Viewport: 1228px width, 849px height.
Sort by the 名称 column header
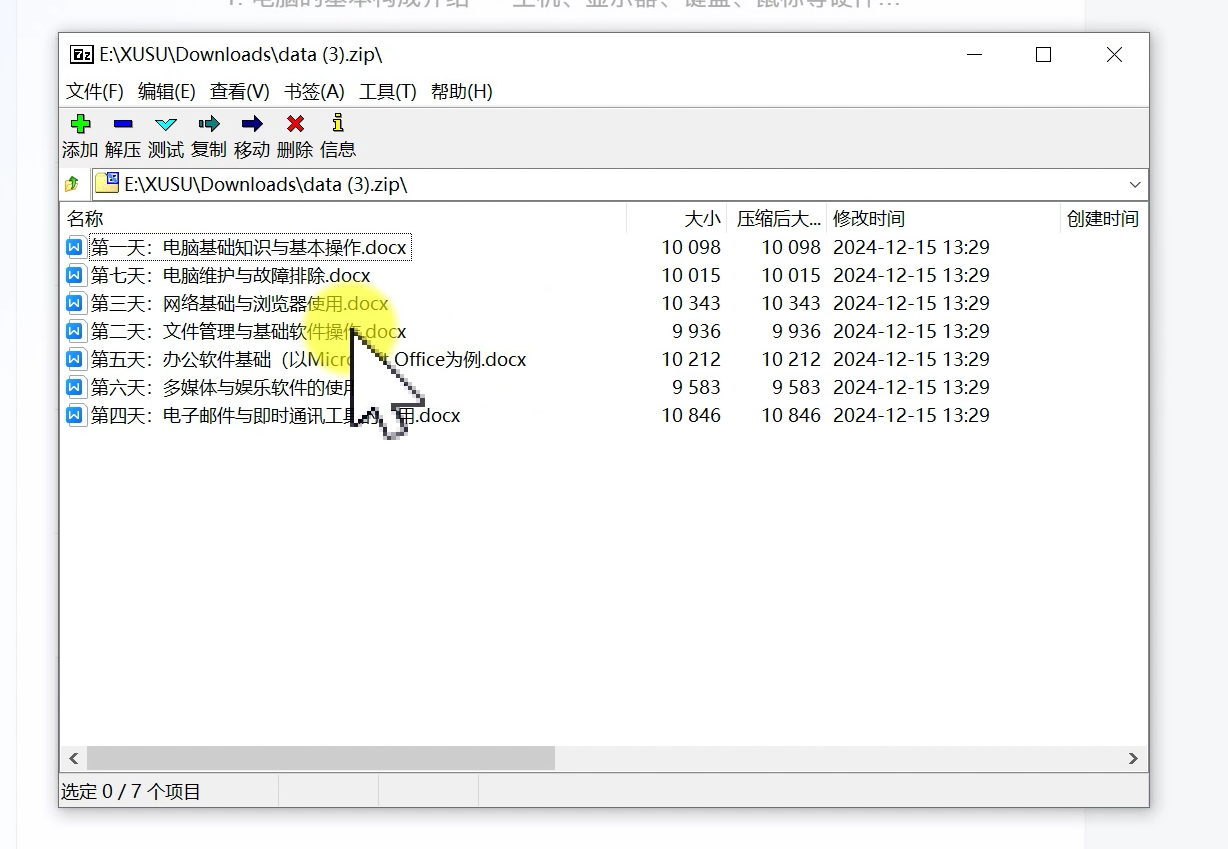point(86,219)
